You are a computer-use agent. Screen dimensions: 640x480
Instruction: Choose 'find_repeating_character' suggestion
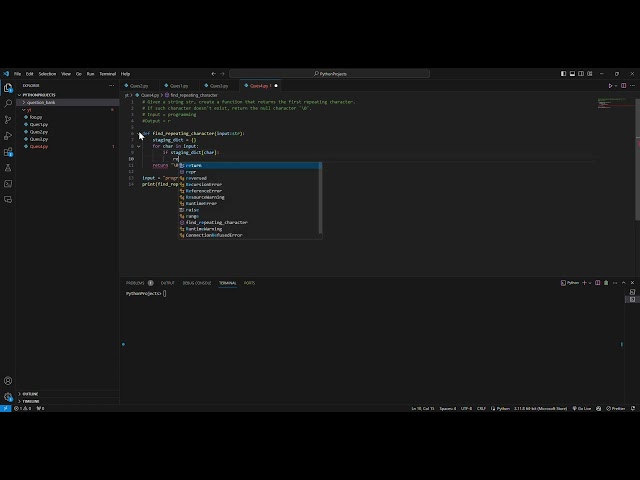click(x=250, y=222)
